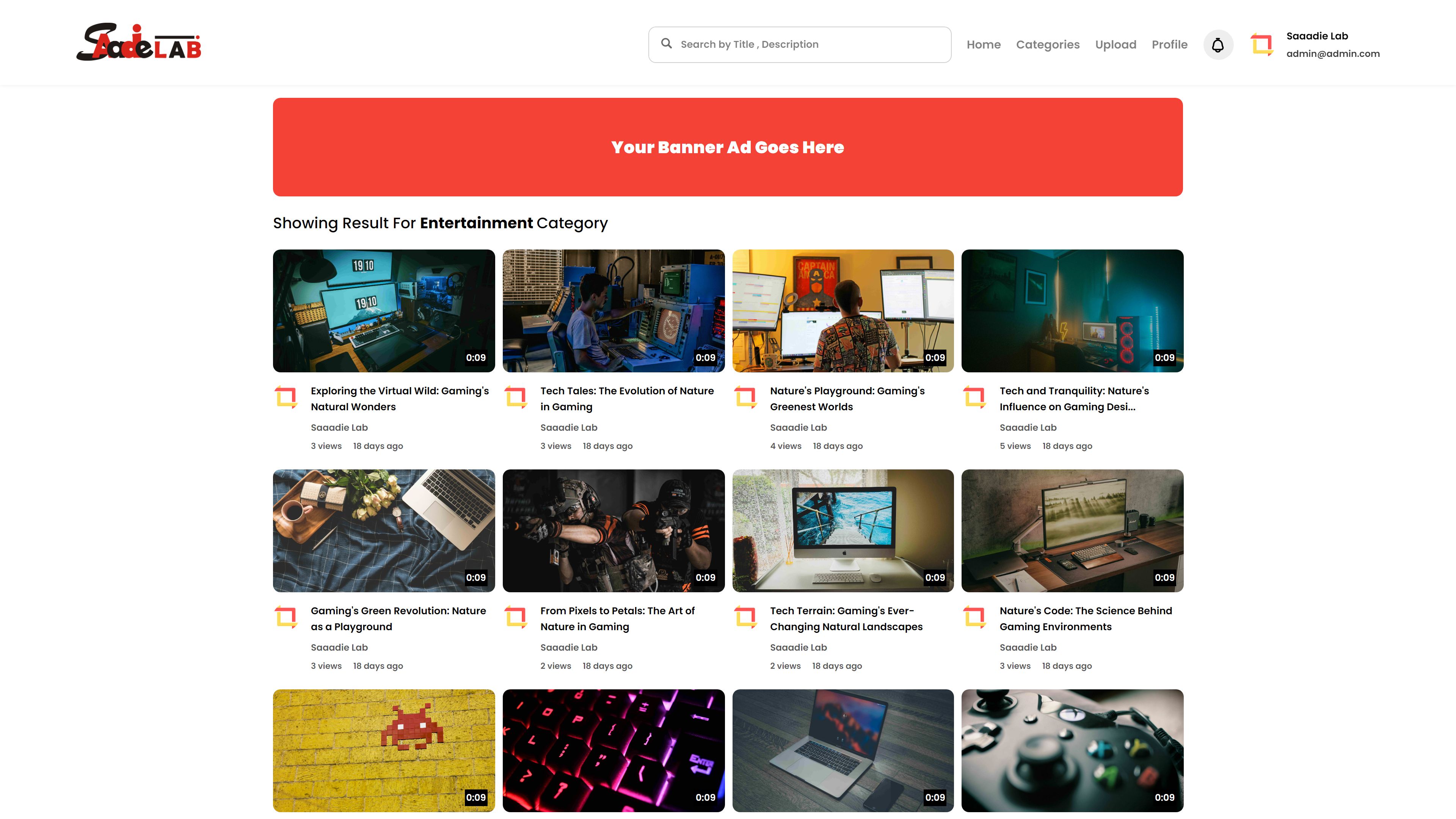Click the search by title input field
Viewport: 1456px width, 819px height.
pyautogui.click(x=808, y=45)
